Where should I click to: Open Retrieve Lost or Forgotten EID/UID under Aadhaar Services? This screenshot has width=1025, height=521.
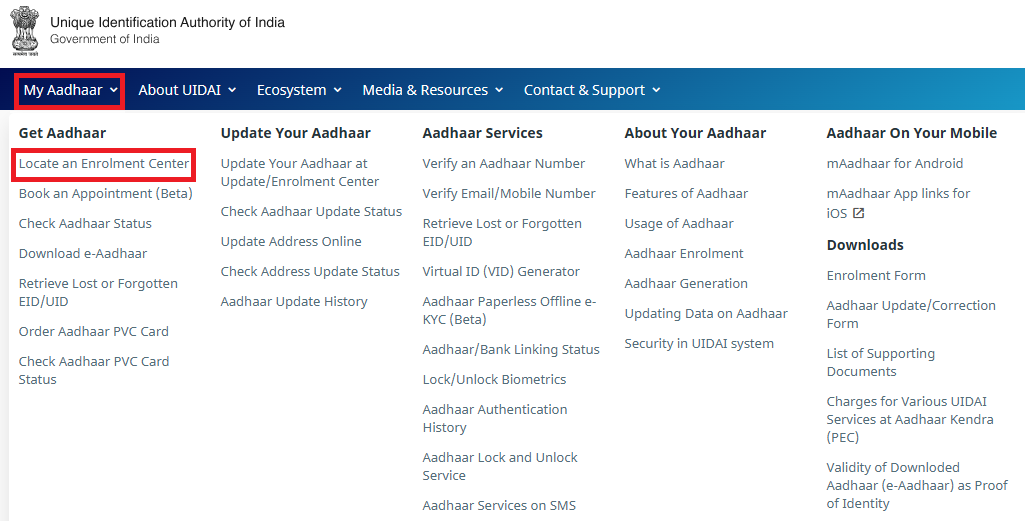coord(502,232)
